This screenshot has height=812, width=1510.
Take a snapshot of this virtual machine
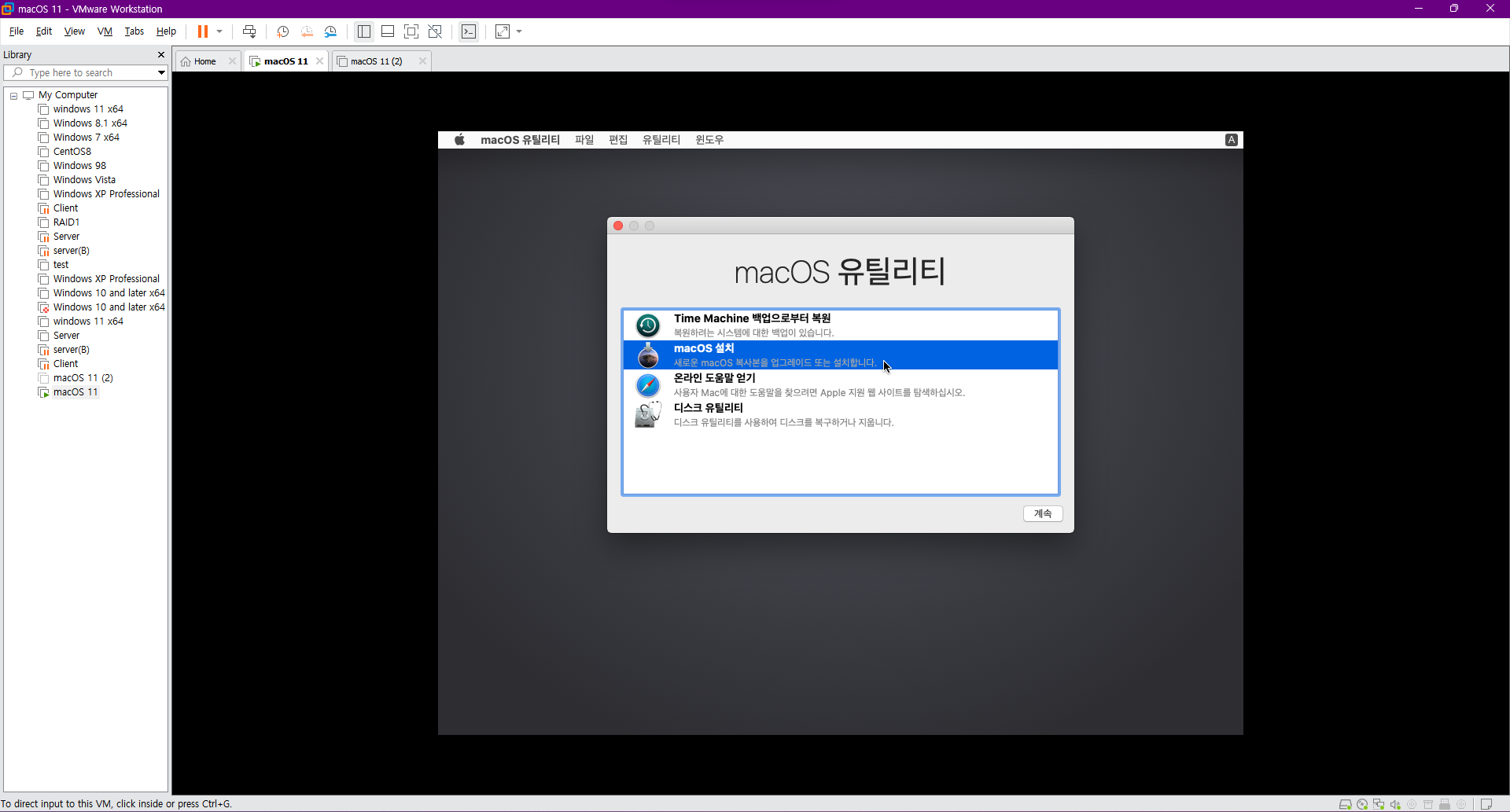pos(282,31)
